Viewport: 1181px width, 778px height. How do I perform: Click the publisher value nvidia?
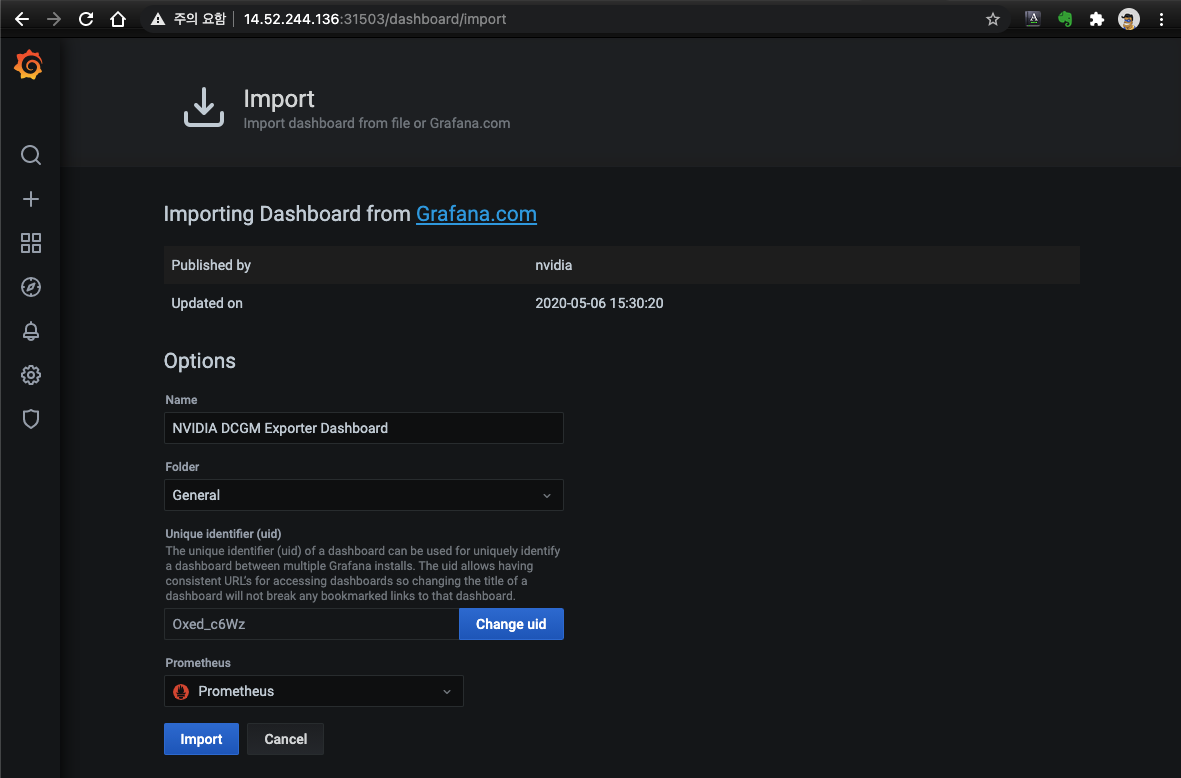[x=554, y=265]
